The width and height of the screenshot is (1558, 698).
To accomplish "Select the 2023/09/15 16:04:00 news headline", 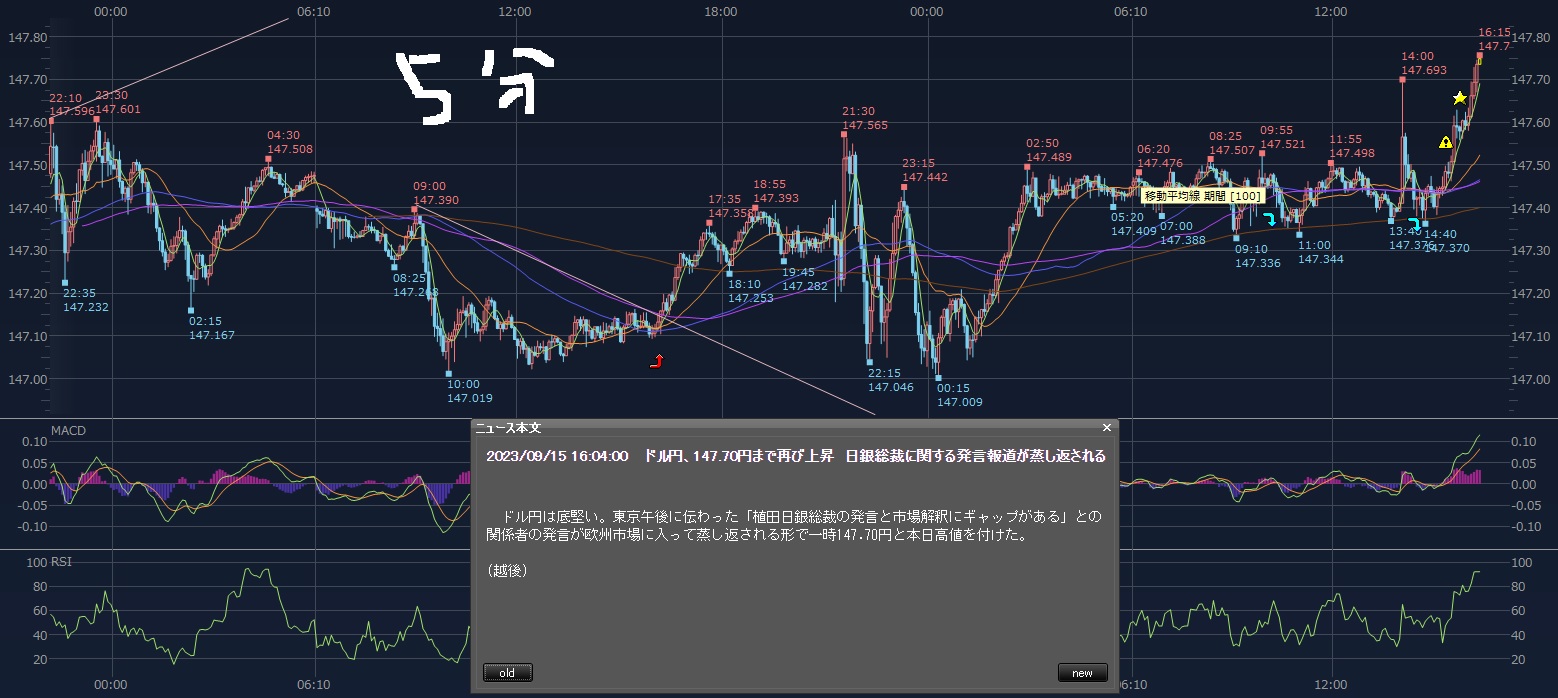I will coord(796,456).
